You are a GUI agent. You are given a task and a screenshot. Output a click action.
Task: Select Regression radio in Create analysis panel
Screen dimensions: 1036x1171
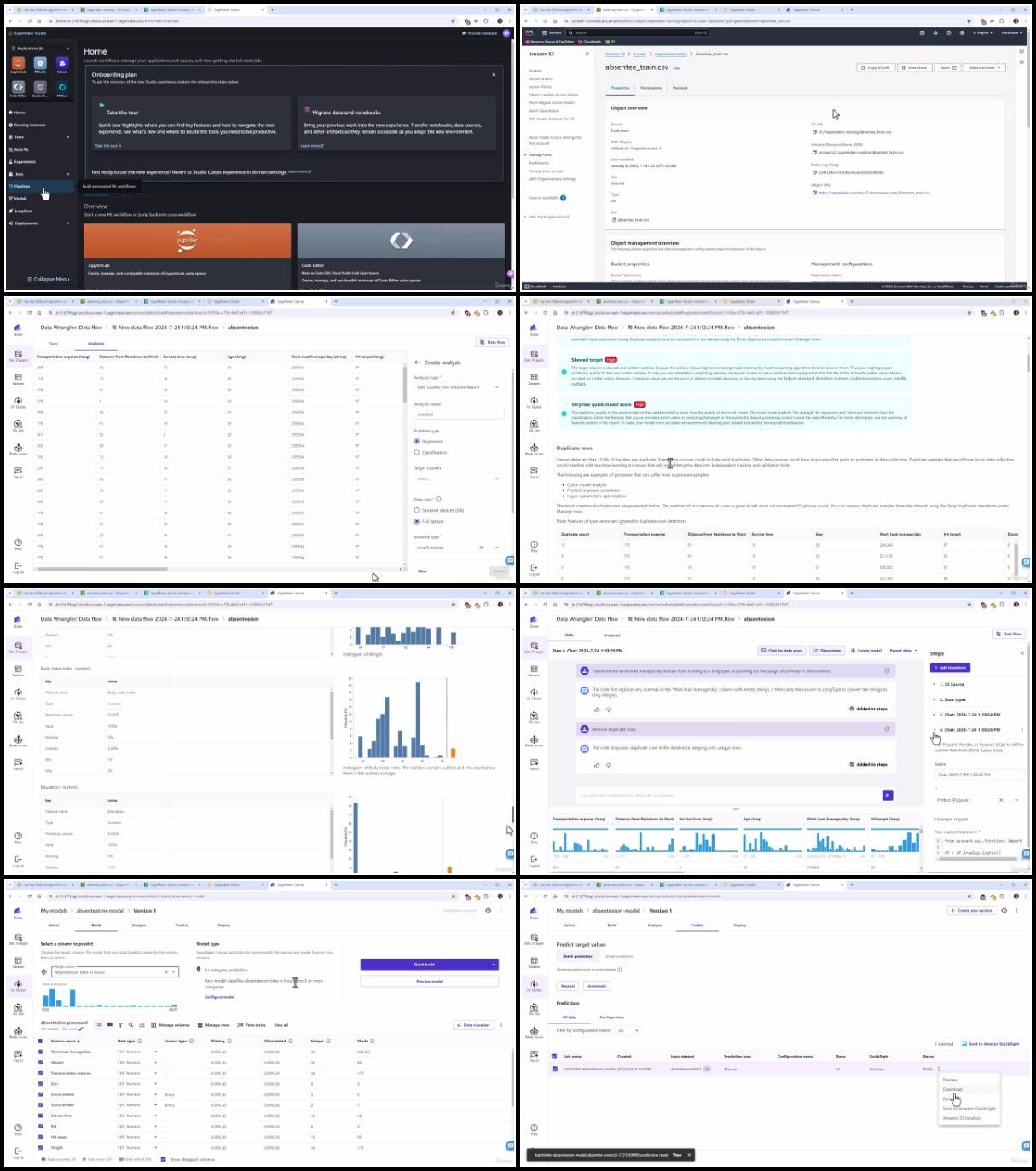click(417, 441)
